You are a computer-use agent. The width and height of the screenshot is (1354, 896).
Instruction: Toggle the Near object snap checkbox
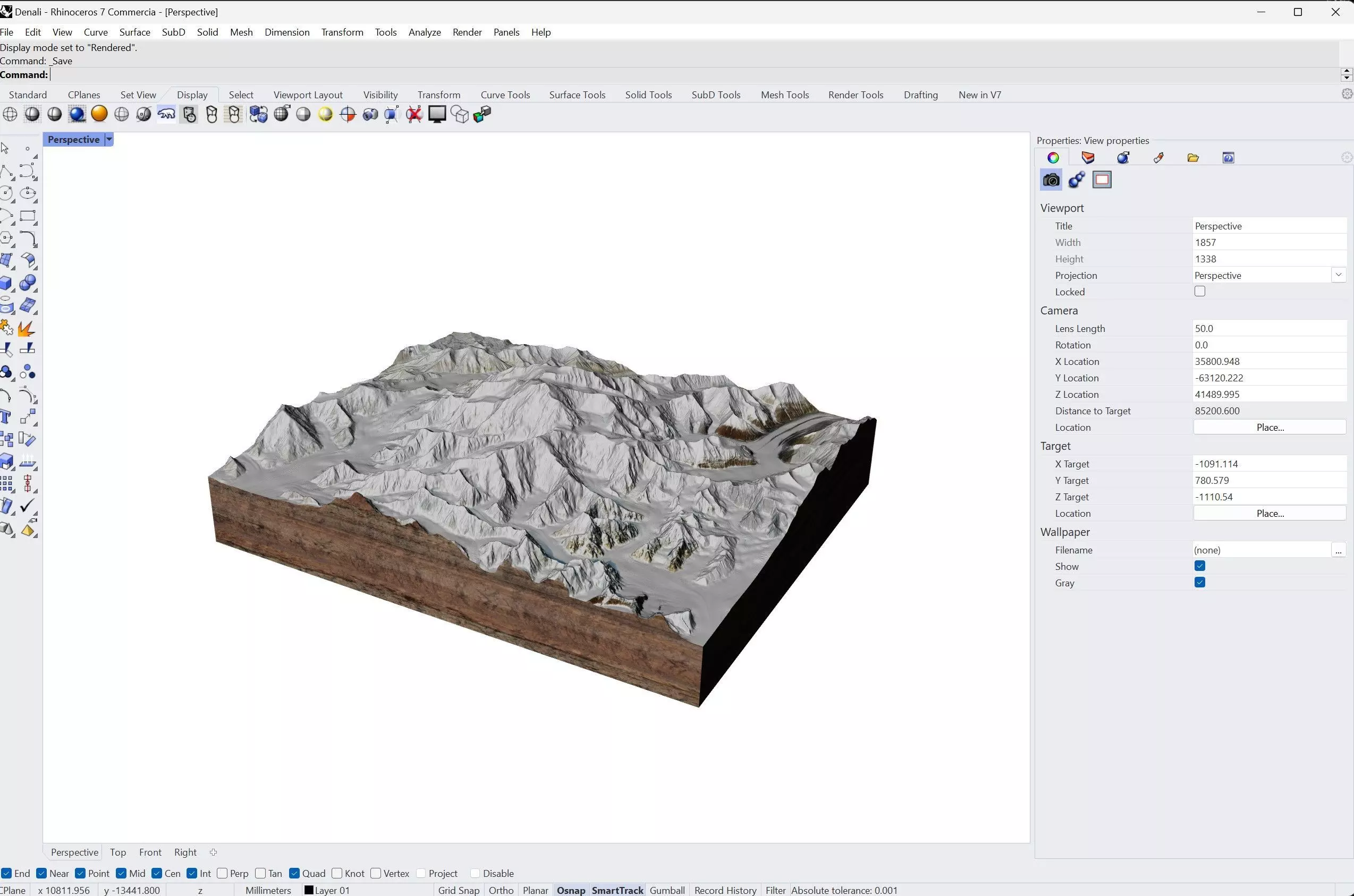click(42, 873)
